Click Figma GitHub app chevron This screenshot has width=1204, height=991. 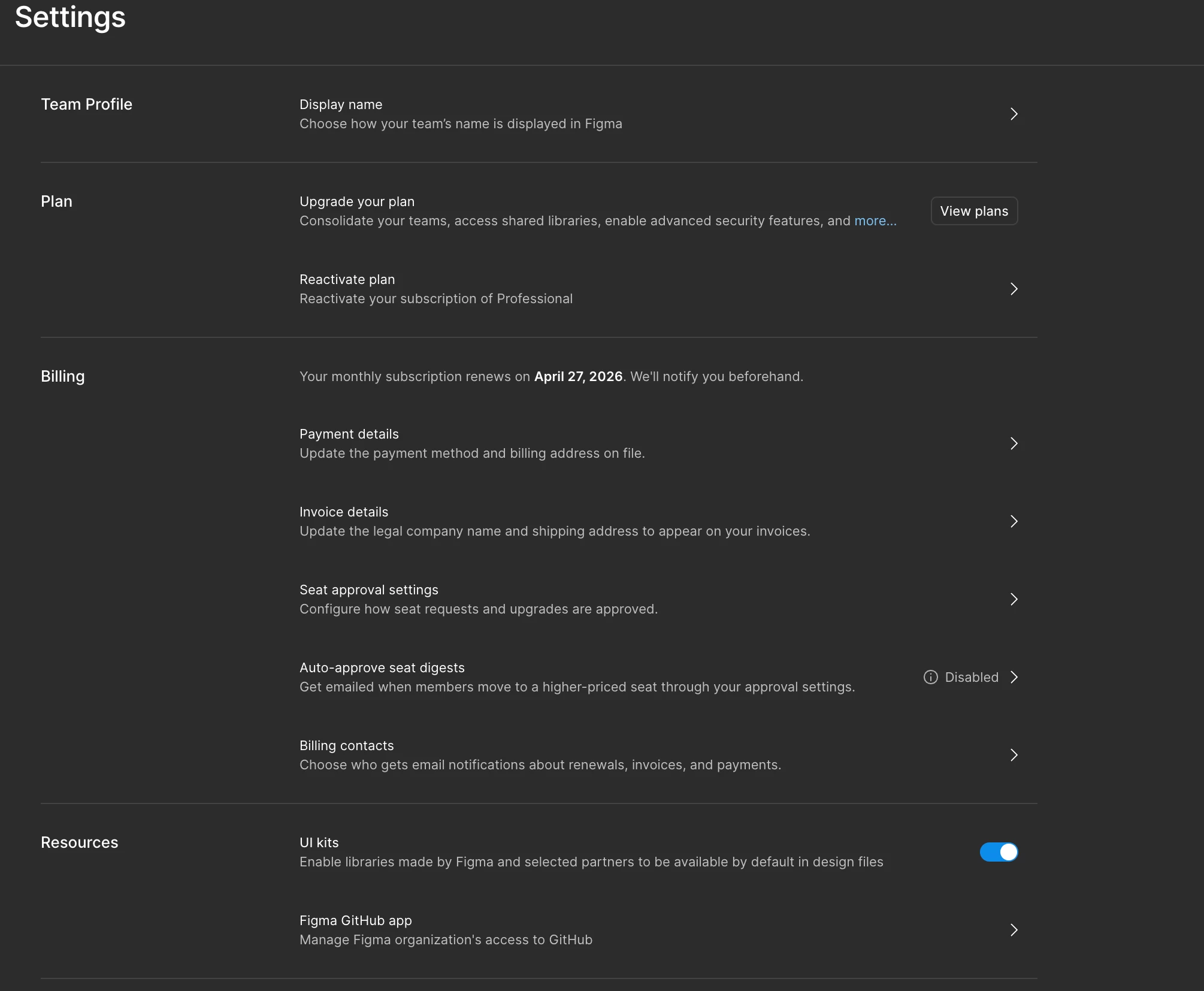(x=1014, y=930)
